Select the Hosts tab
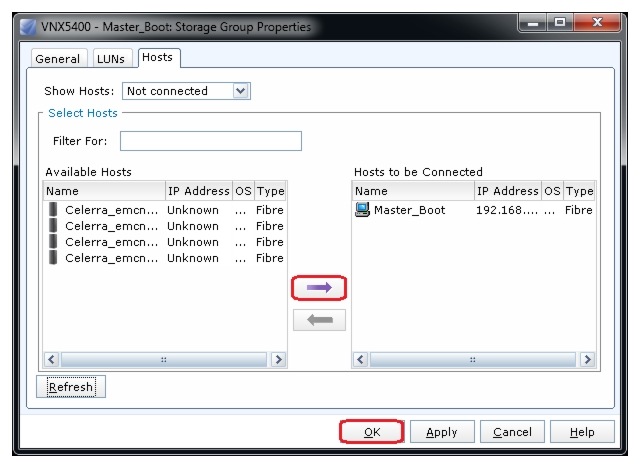The image size is (641, 469). coord(157,57)
